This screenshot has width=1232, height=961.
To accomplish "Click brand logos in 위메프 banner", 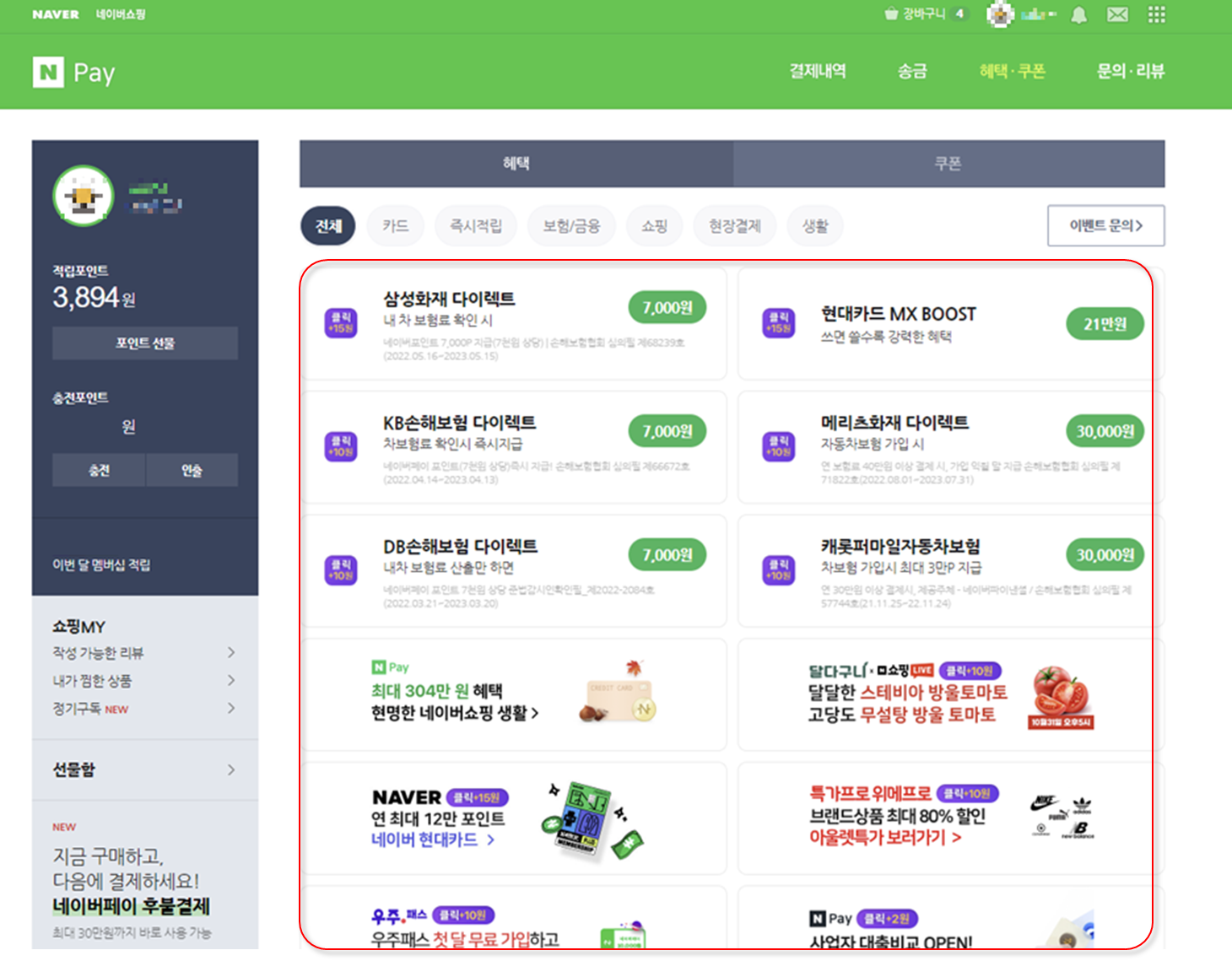I will pos(1062,817).
